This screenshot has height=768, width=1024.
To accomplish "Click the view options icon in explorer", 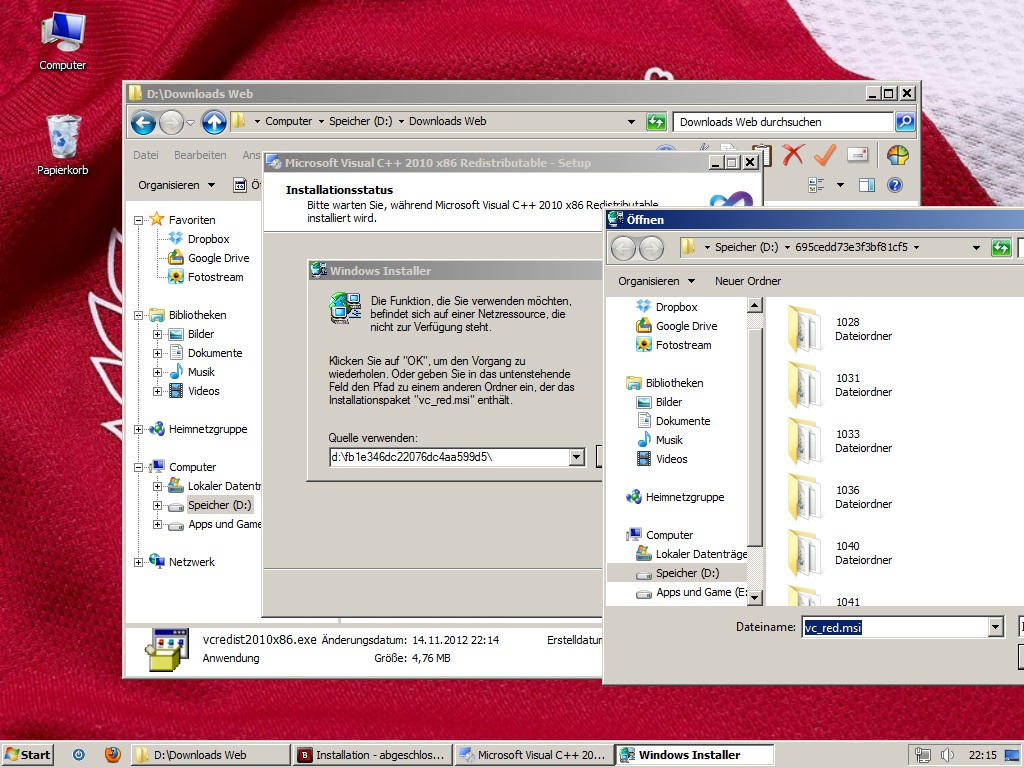I will [816, 185].
